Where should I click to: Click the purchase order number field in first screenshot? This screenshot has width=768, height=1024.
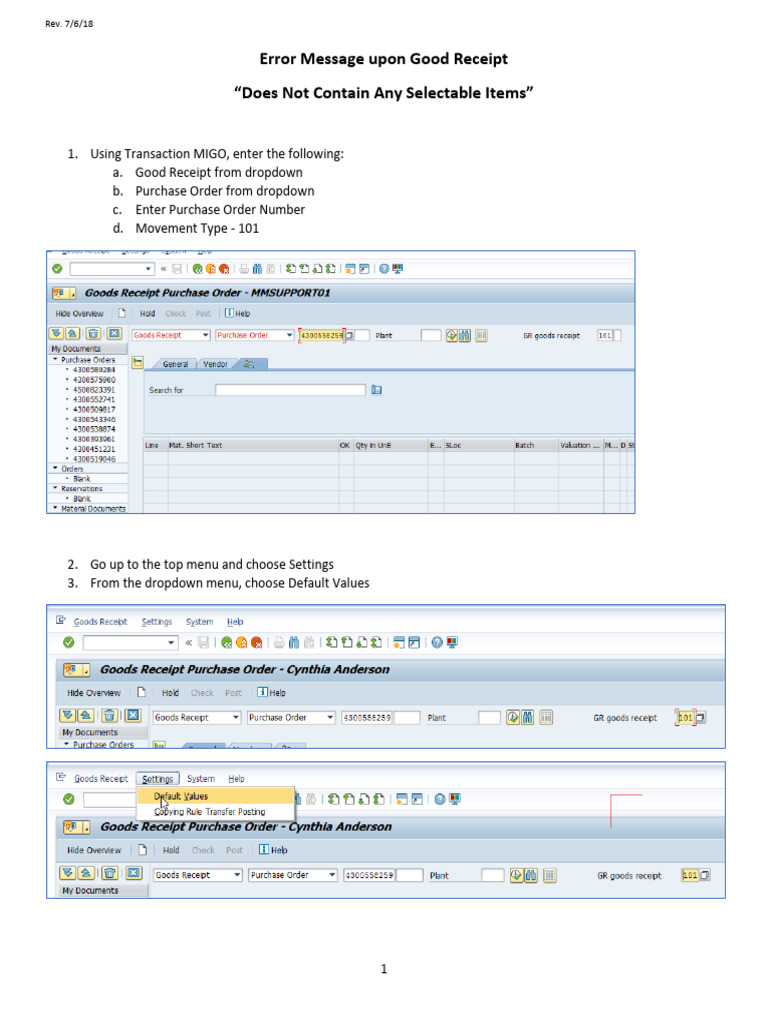point(321,335)
